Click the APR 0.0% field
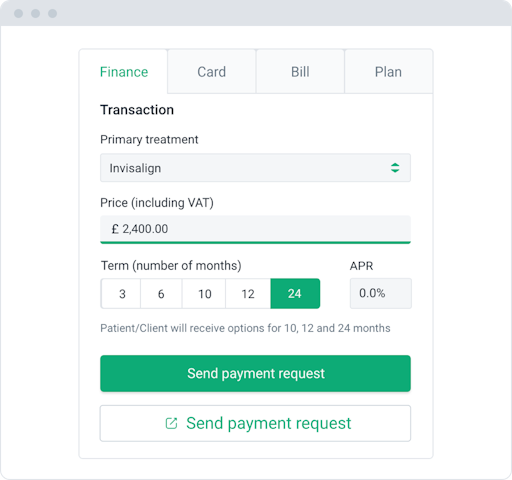The image size is (512, 480). coord(381,293)
